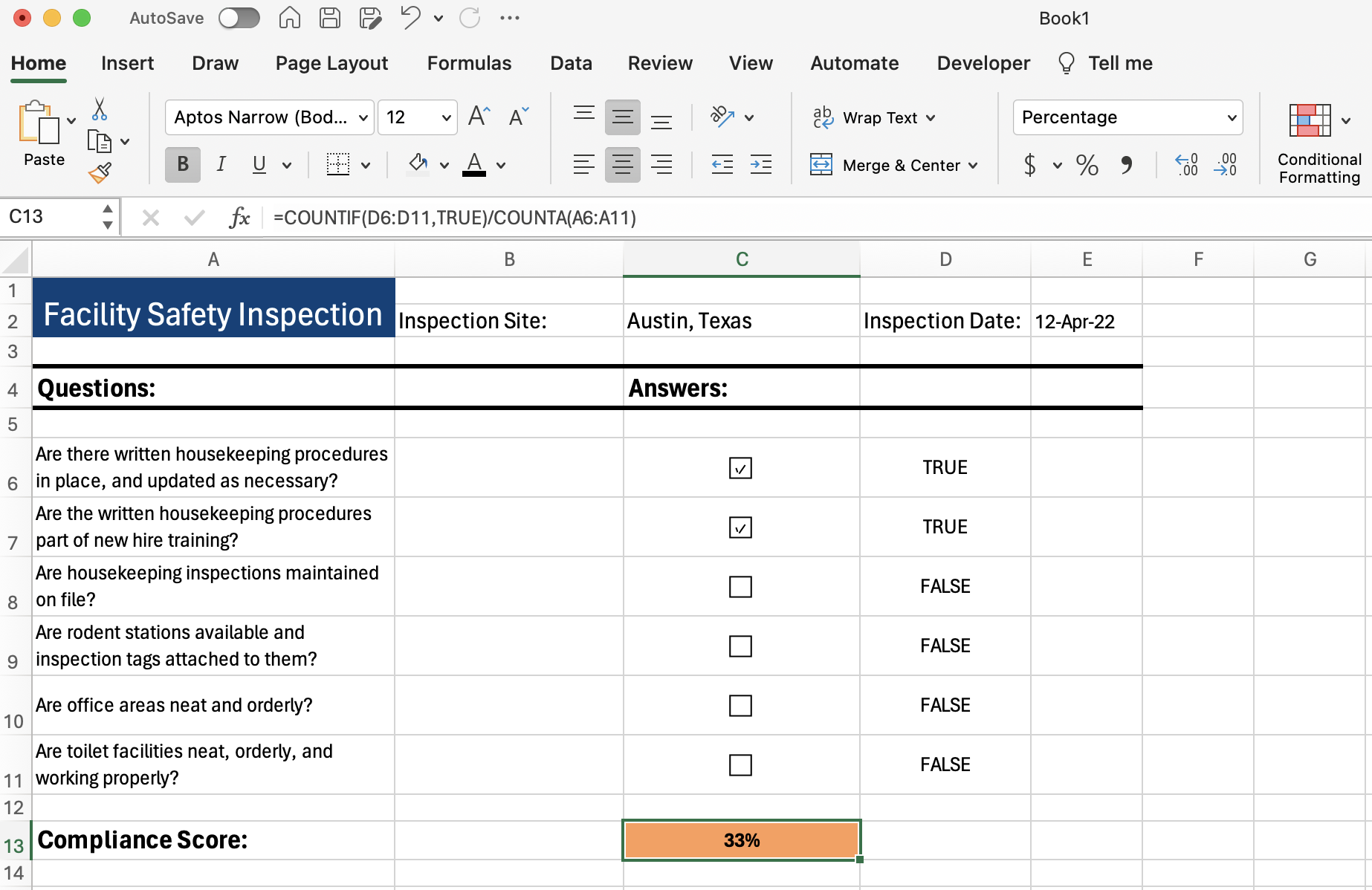Check the office areas neat checkbox
The height and width of the screenshot is (890, 1372).
740,705
